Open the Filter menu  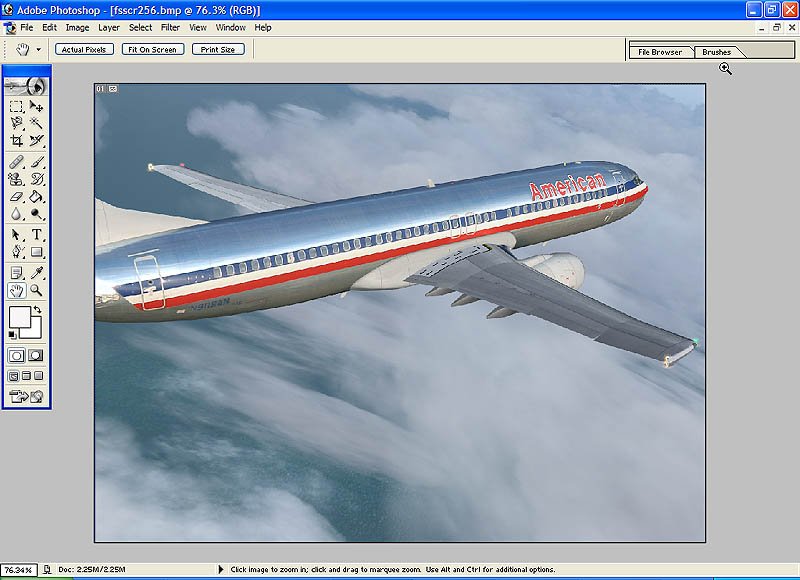click(170, 28)
